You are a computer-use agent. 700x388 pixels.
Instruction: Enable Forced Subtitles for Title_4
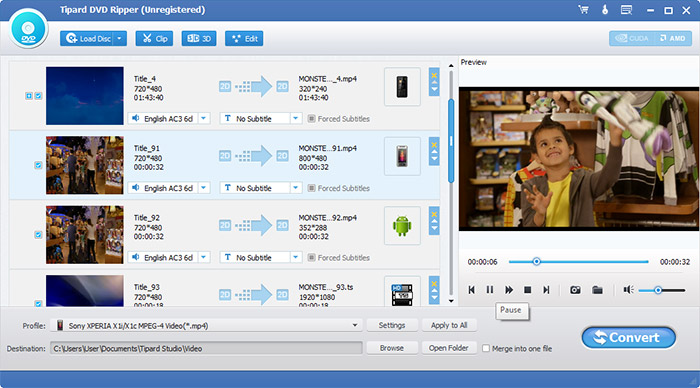point(312,119)
